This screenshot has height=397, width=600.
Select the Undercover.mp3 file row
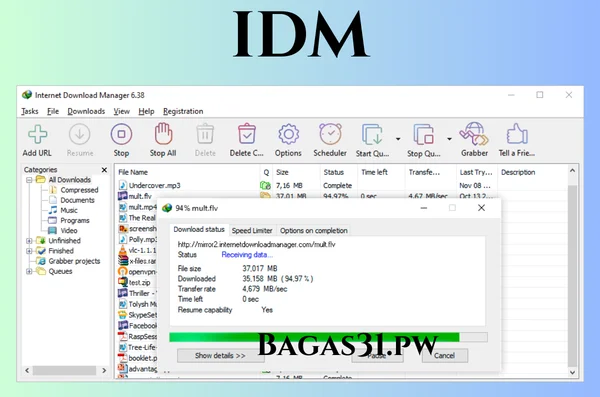(x=342, y=185)
